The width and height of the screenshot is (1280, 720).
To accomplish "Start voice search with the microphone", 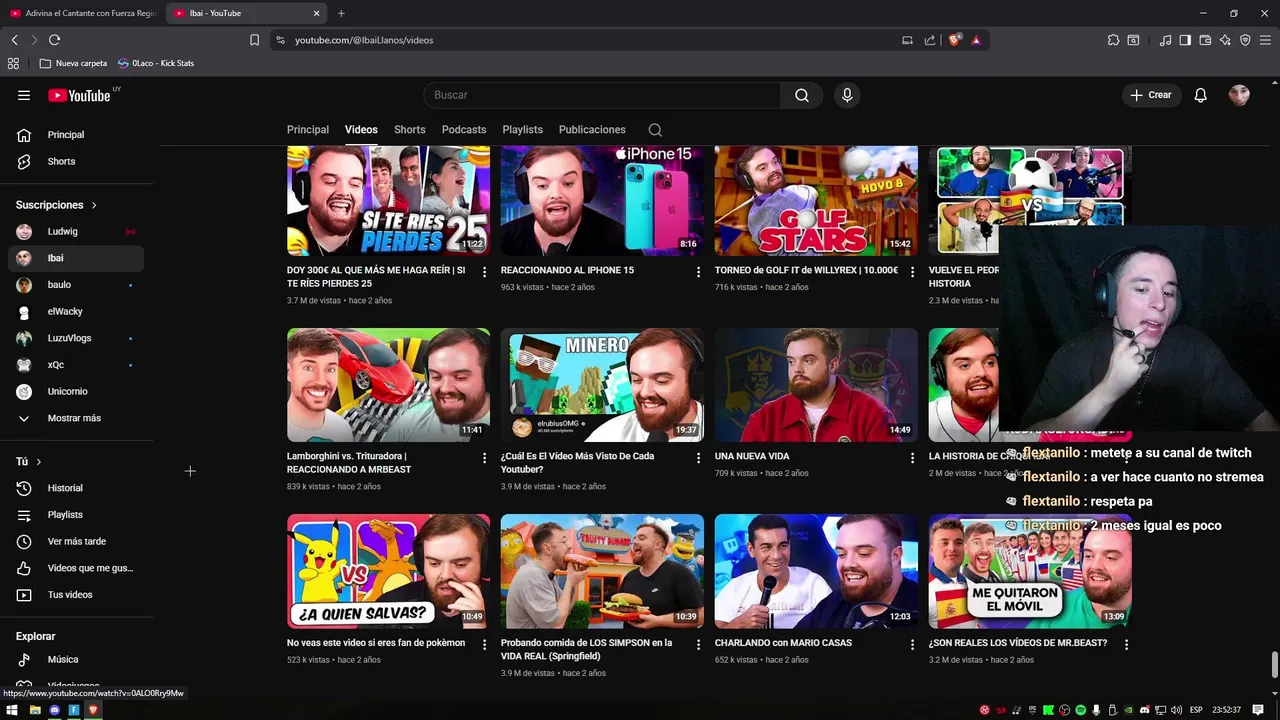I will coord(847,95).
